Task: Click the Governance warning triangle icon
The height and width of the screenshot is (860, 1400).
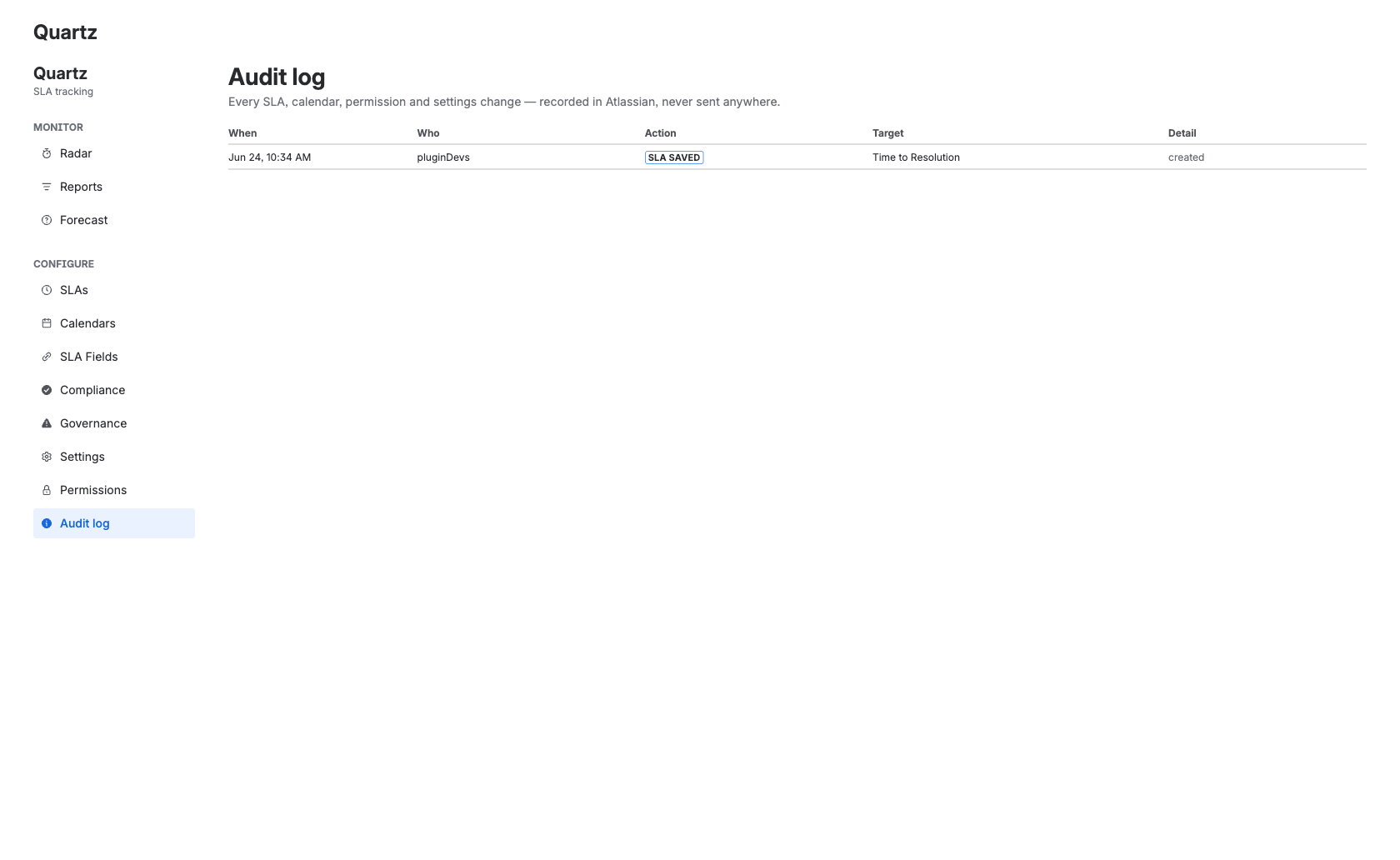Action: pyautogui.click(x=47, y=423)
